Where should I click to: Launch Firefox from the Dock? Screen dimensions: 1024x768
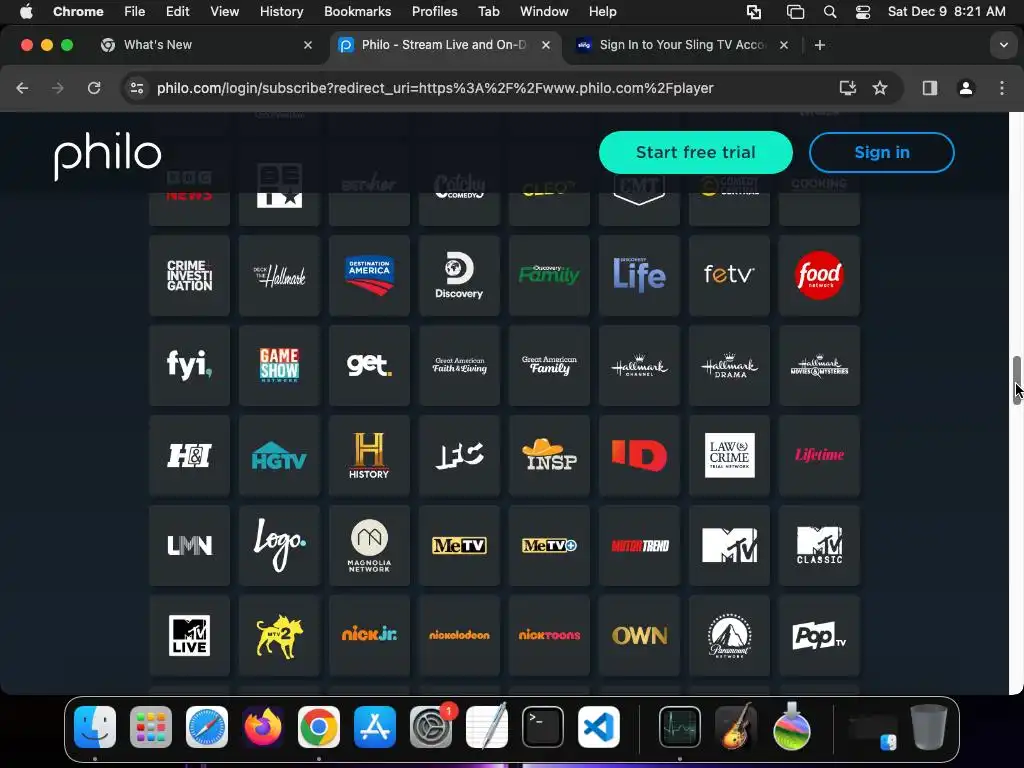pyautogui.click(x=263, y=727)
